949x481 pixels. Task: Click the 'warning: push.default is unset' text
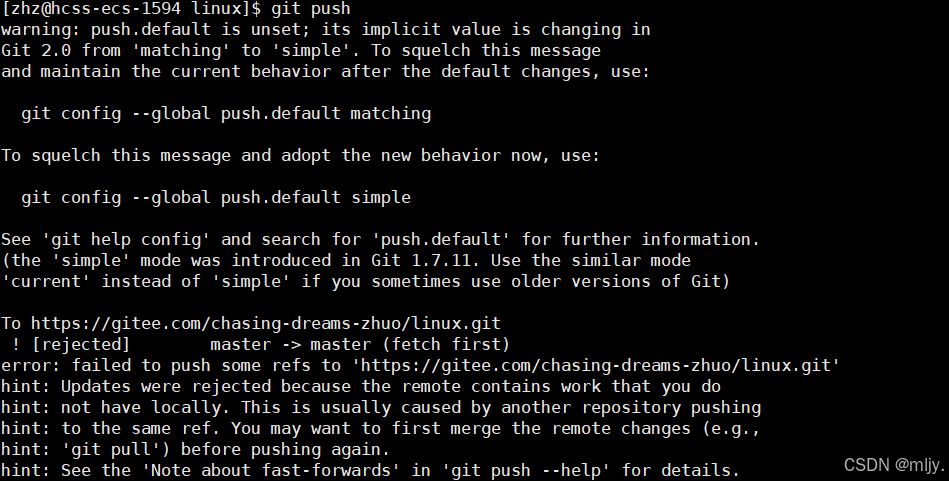[151, 30]
